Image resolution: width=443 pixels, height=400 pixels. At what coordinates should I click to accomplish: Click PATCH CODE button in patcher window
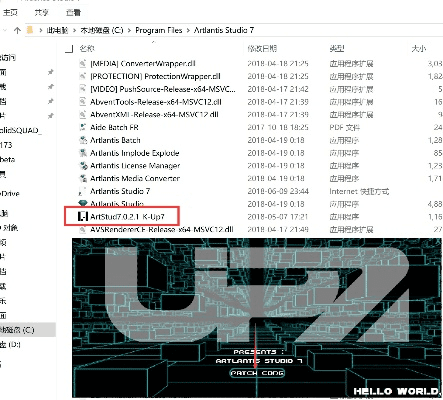coord(257,373)
